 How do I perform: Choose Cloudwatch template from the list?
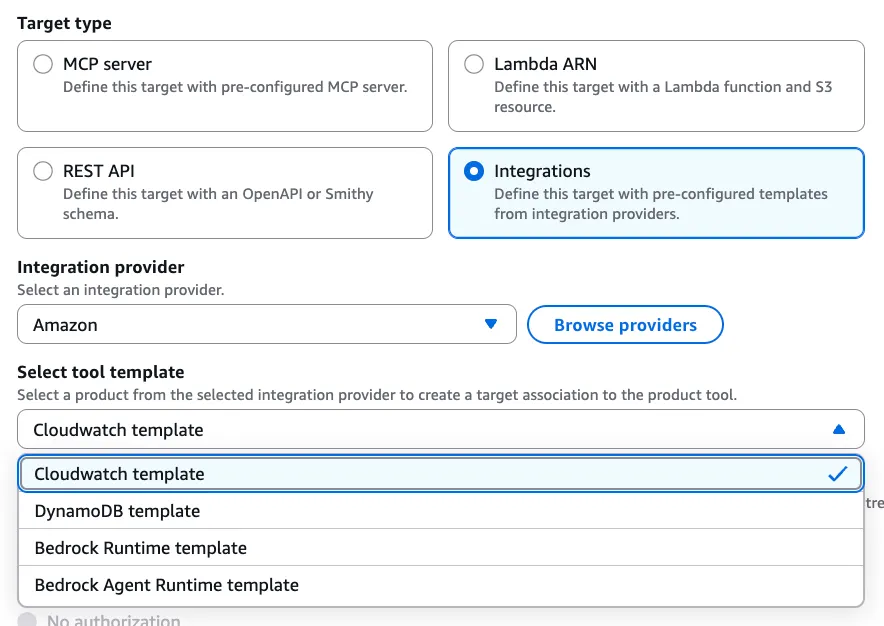tap(120, 474)
